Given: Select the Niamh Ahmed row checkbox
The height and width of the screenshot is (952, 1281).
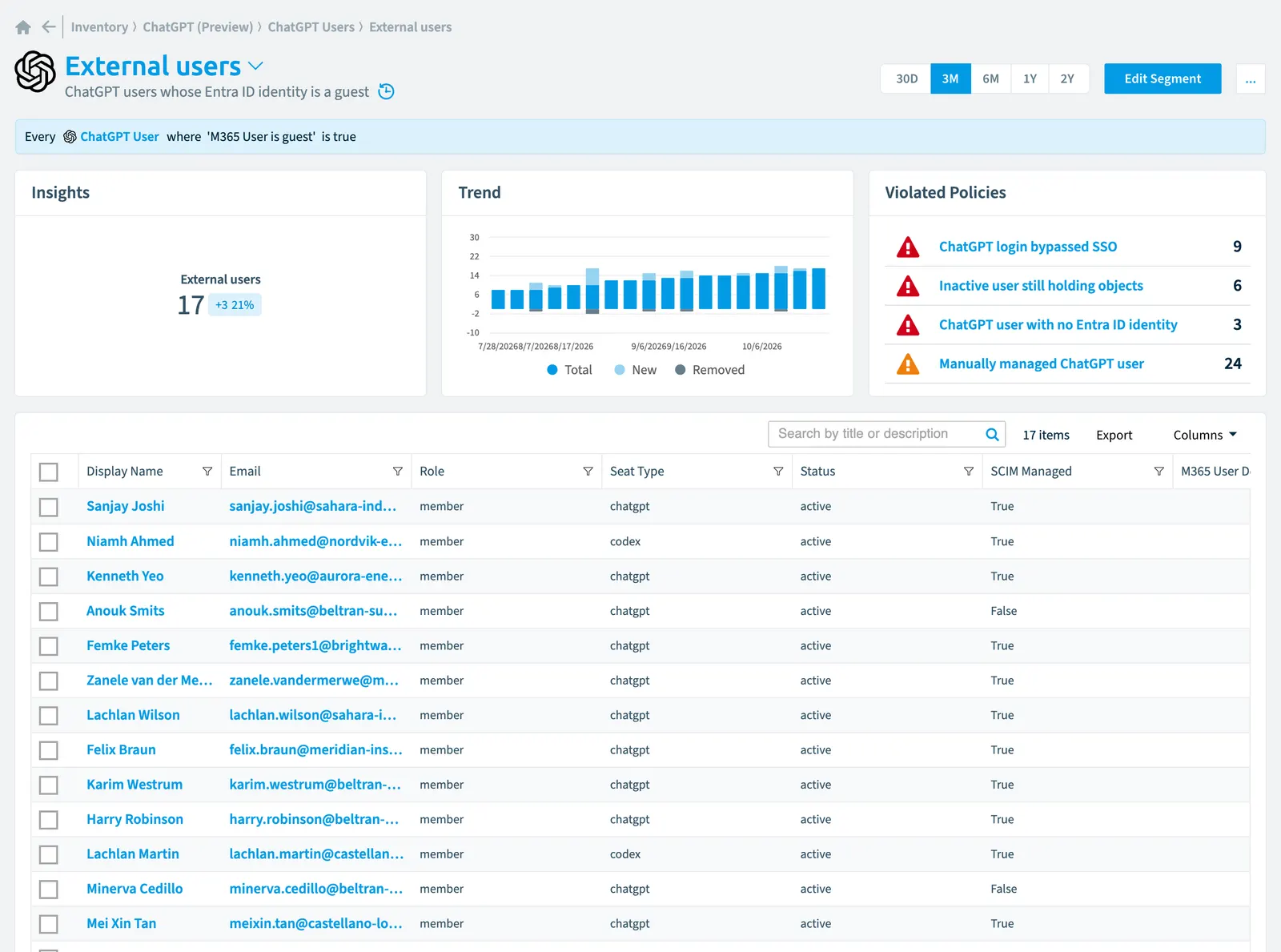Looking at the screenshot, I should [x=49, y=542].
